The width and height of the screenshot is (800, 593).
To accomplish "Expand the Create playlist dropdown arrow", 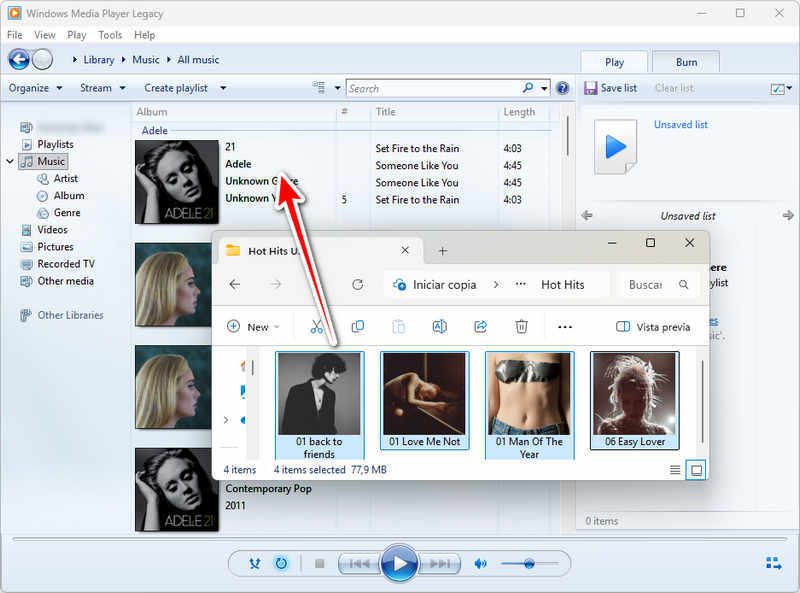I will (223, 88).
